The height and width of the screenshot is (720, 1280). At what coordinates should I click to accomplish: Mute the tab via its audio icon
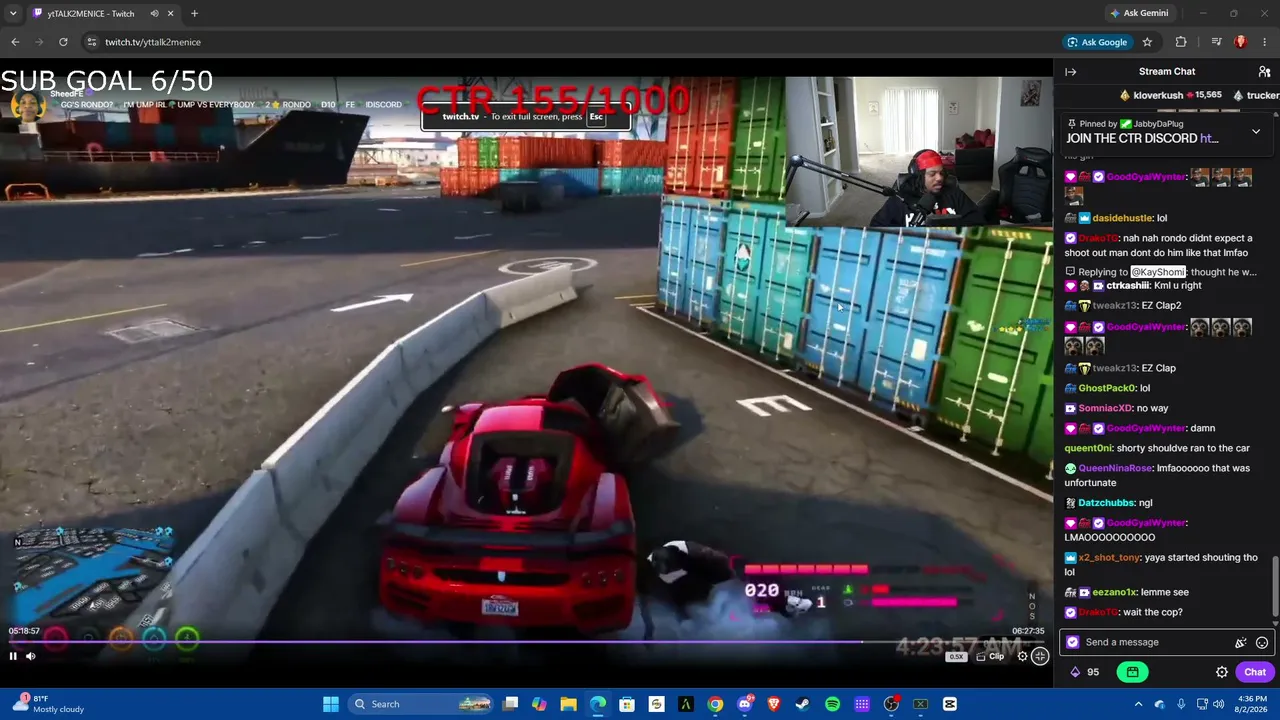click(154, 14)
